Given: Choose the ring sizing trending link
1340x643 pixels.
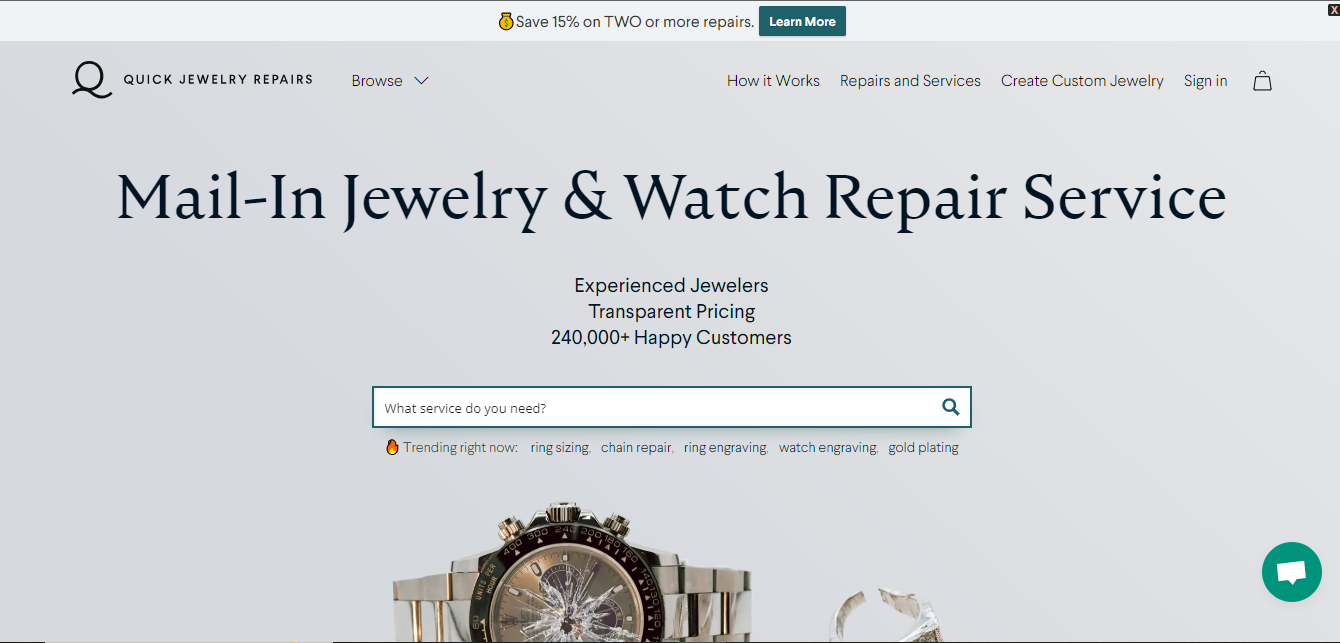Looking at the screenshot, I should click(560, 448).
